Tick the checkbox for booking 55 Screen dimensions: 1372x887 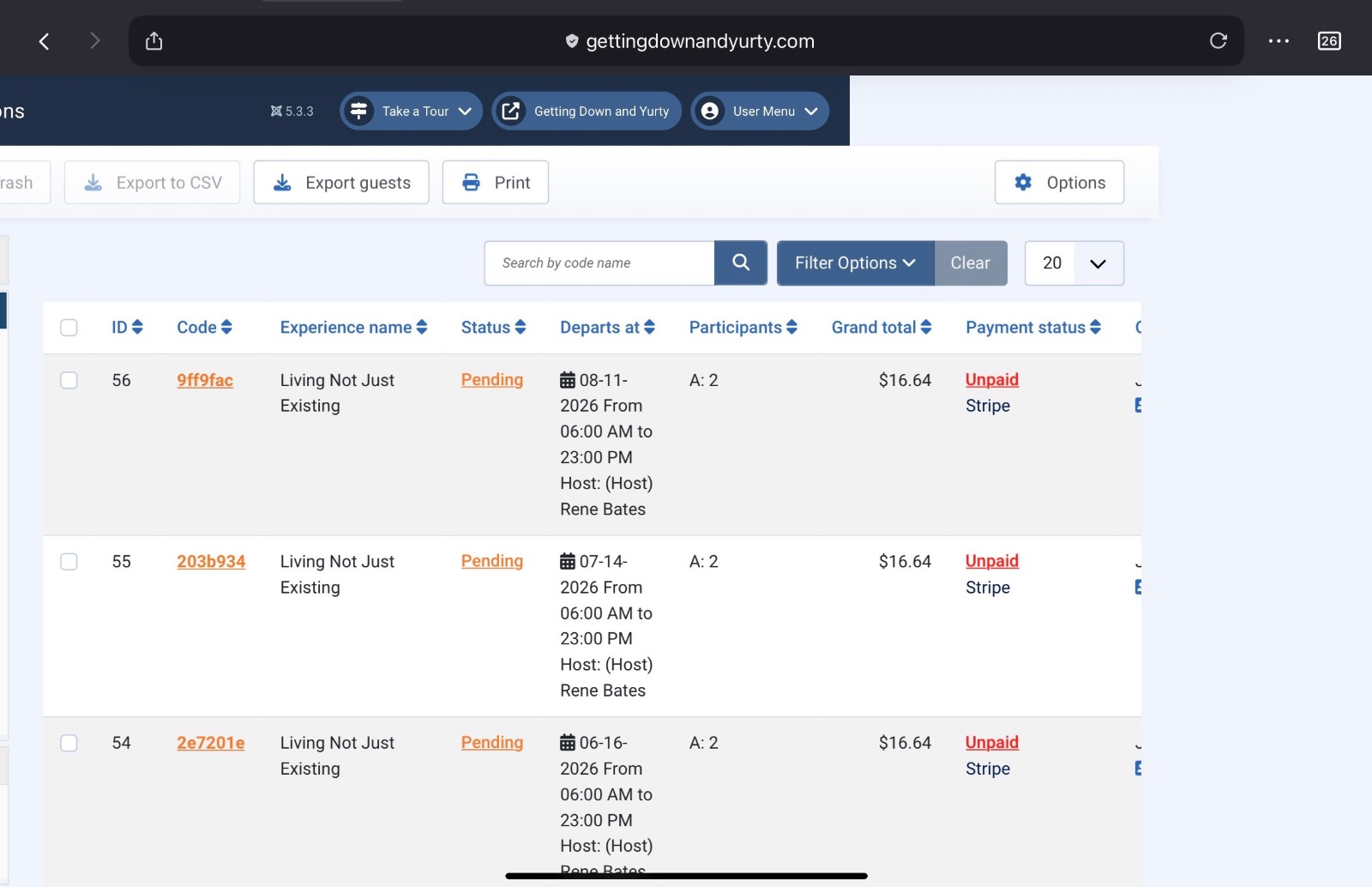click(69, 562)
